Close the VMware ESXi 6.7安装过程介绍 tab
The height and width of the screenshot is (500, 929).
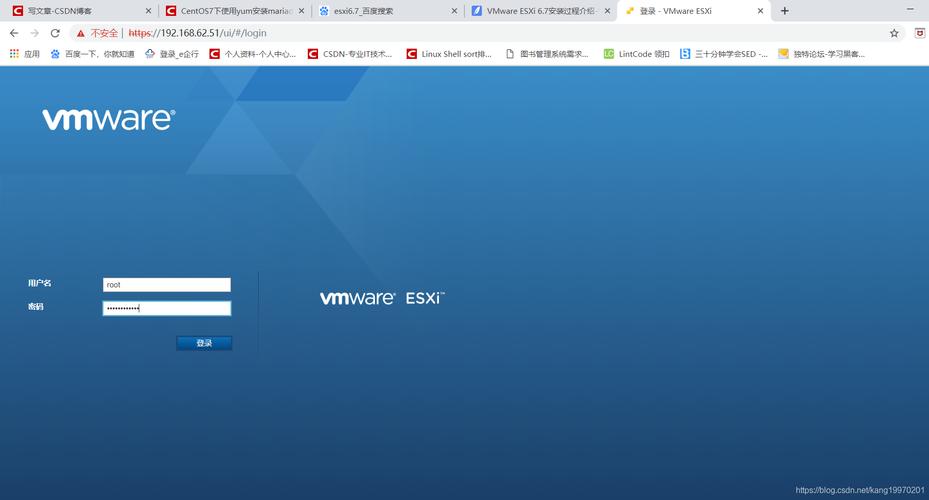pyautogui.click(x=607, y=11)
